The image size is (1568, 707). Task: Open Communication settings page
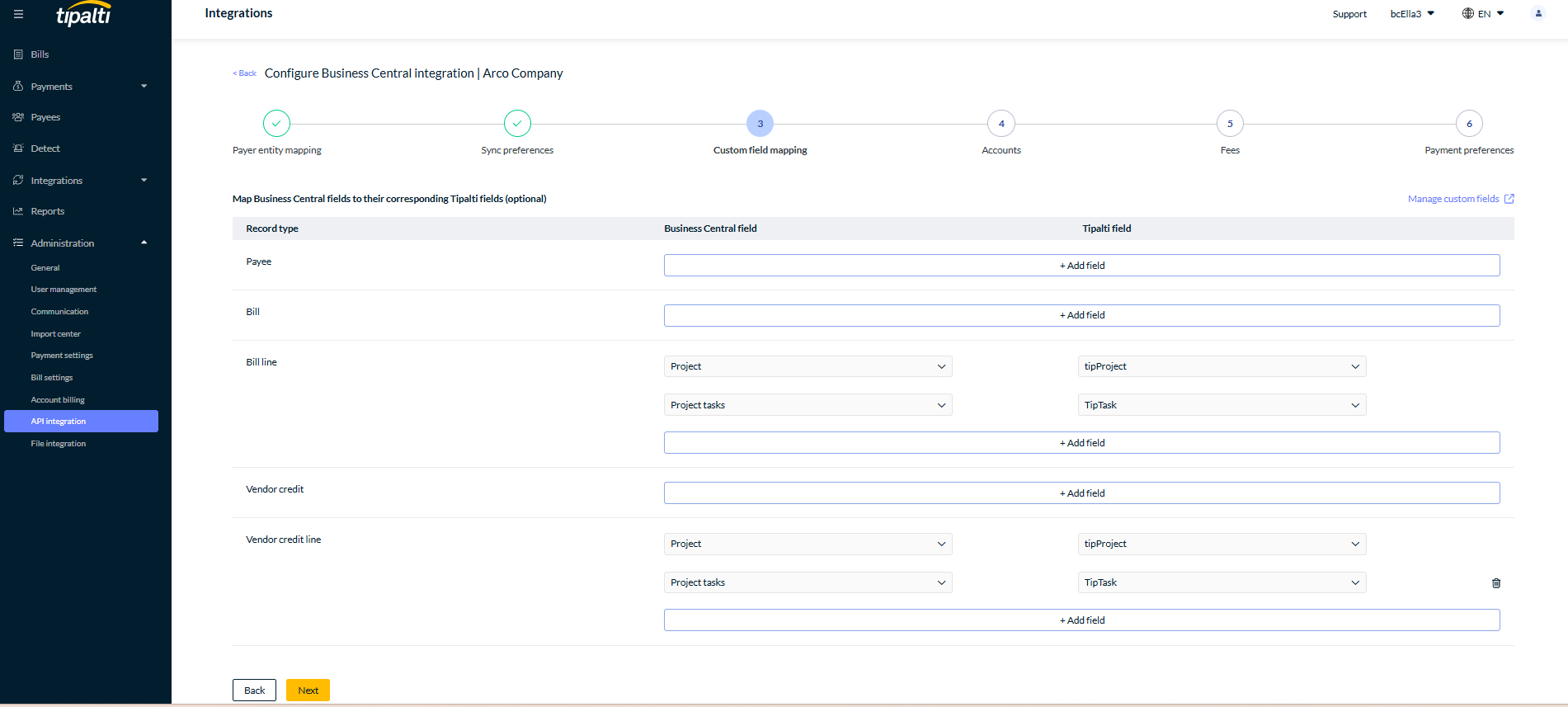pos(59,312)
